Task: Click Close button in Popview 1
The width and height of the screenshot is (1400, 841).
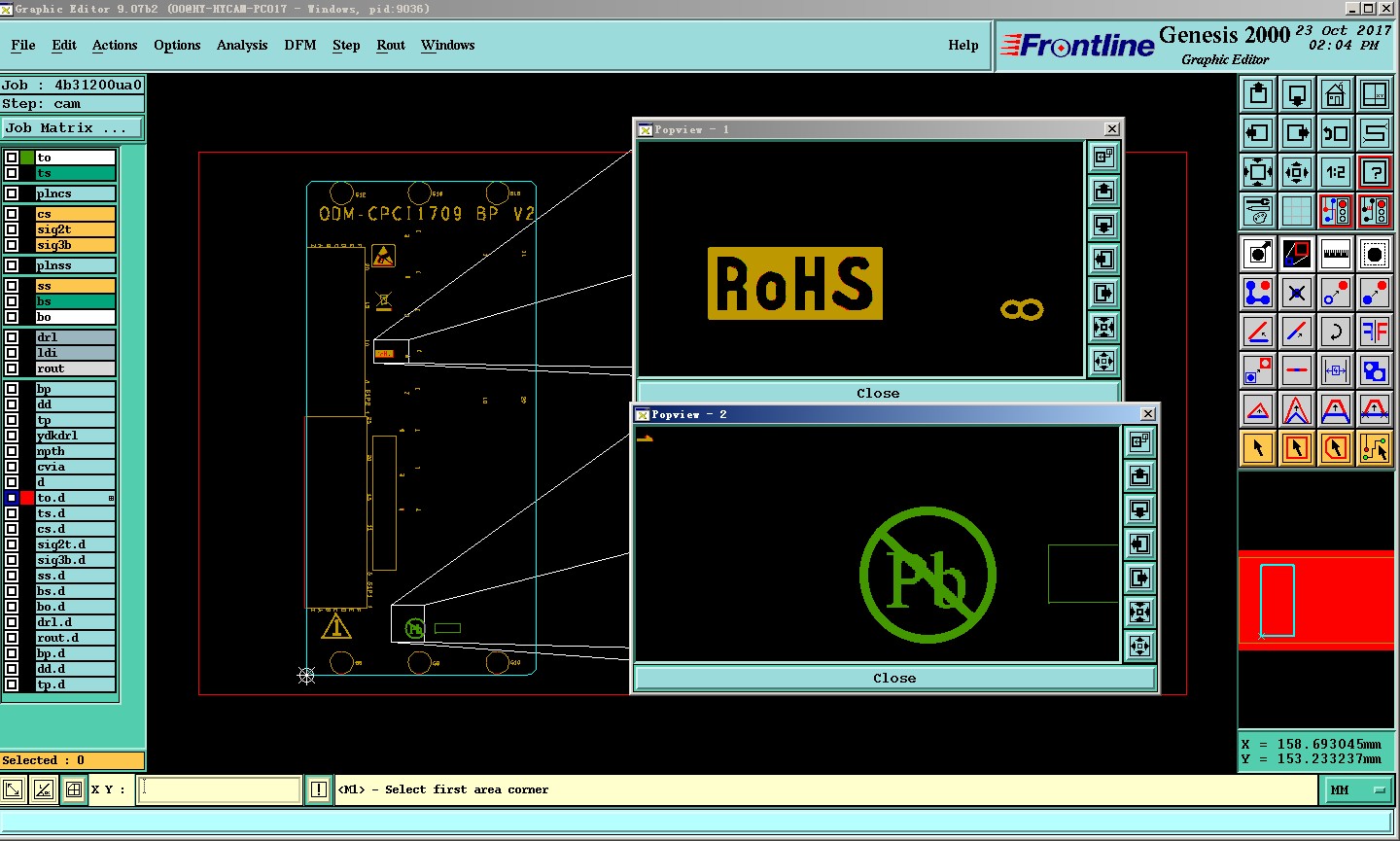Action: pyautogui.click(x=878, y=393)
